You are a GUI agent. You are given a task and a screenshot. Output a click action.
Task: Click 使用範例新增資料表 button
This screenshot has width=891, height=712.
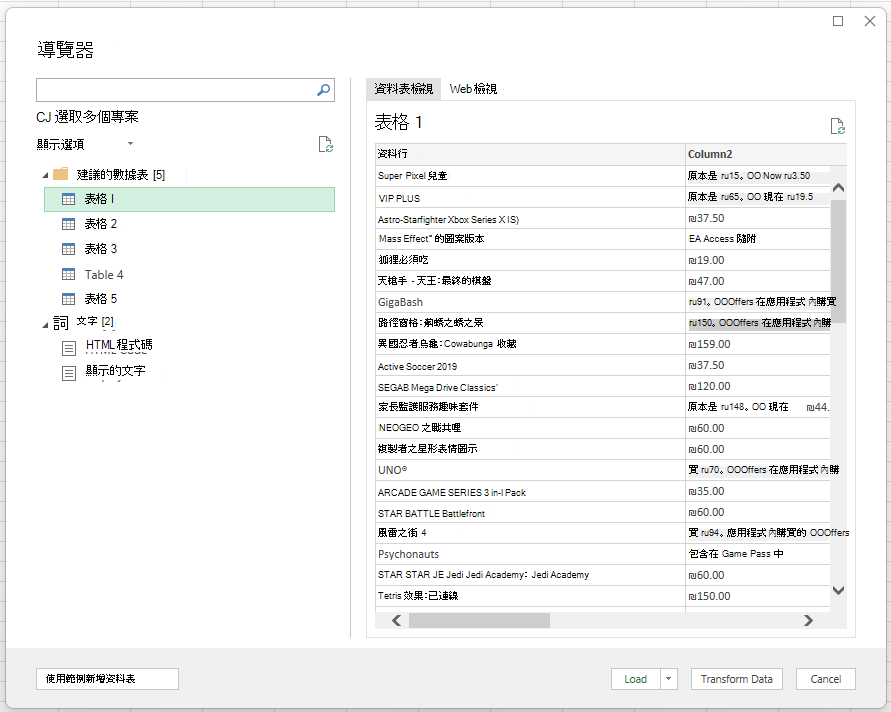pyautogui.click(x=107, y=678)
